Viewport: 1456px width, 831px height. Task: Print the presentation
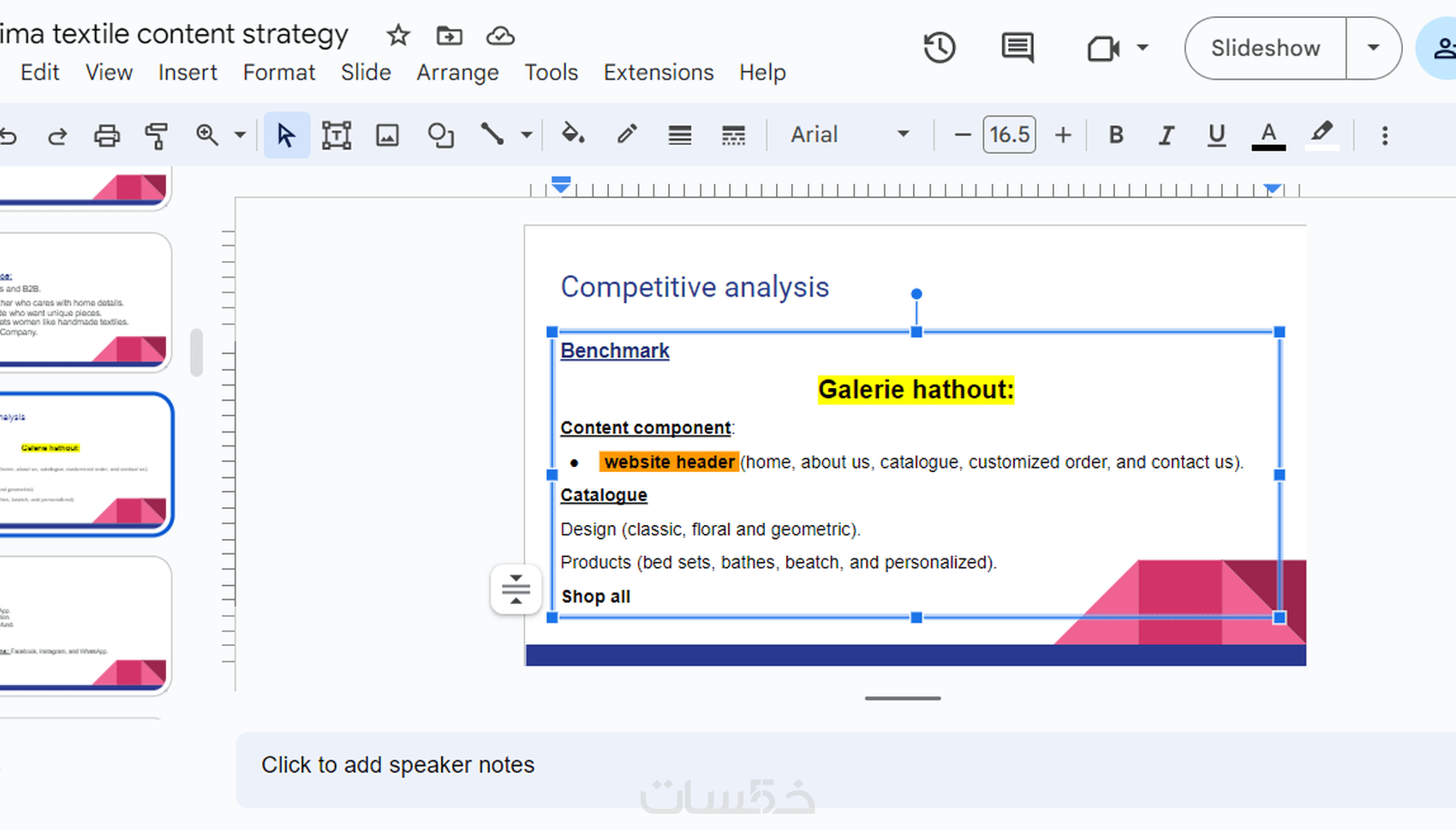point(107,135)
